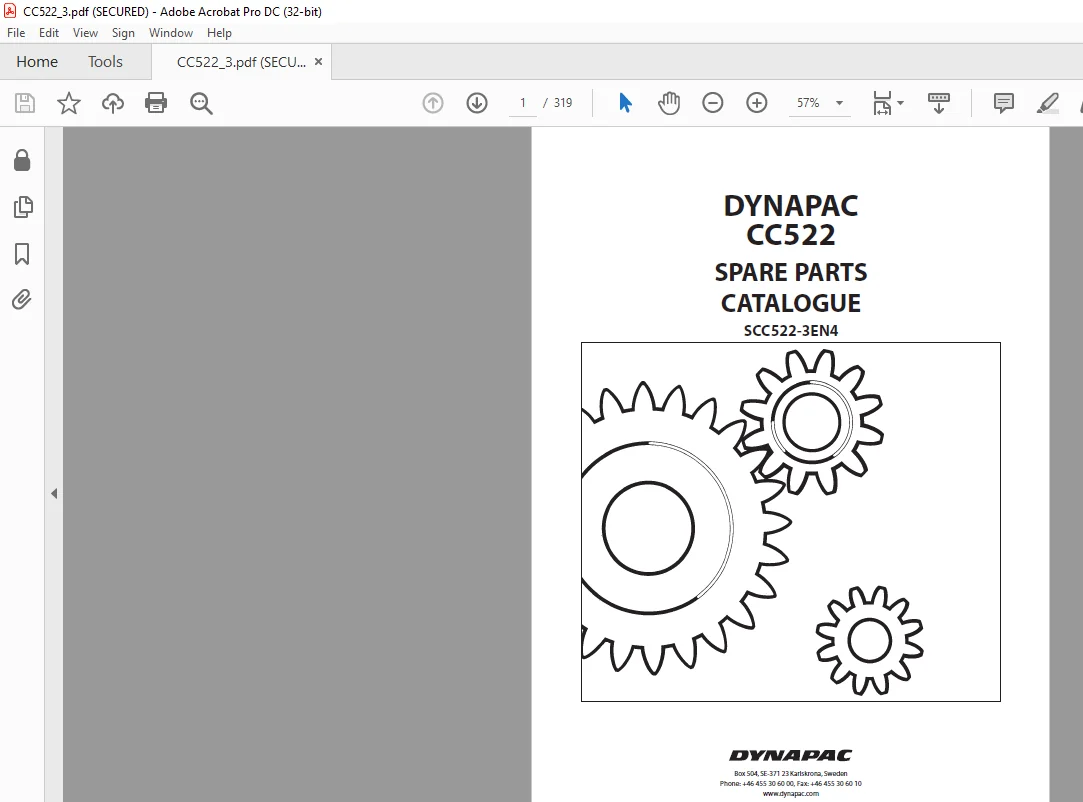
Task: Show security settings lock panel
Action: (x=22, y=160)
